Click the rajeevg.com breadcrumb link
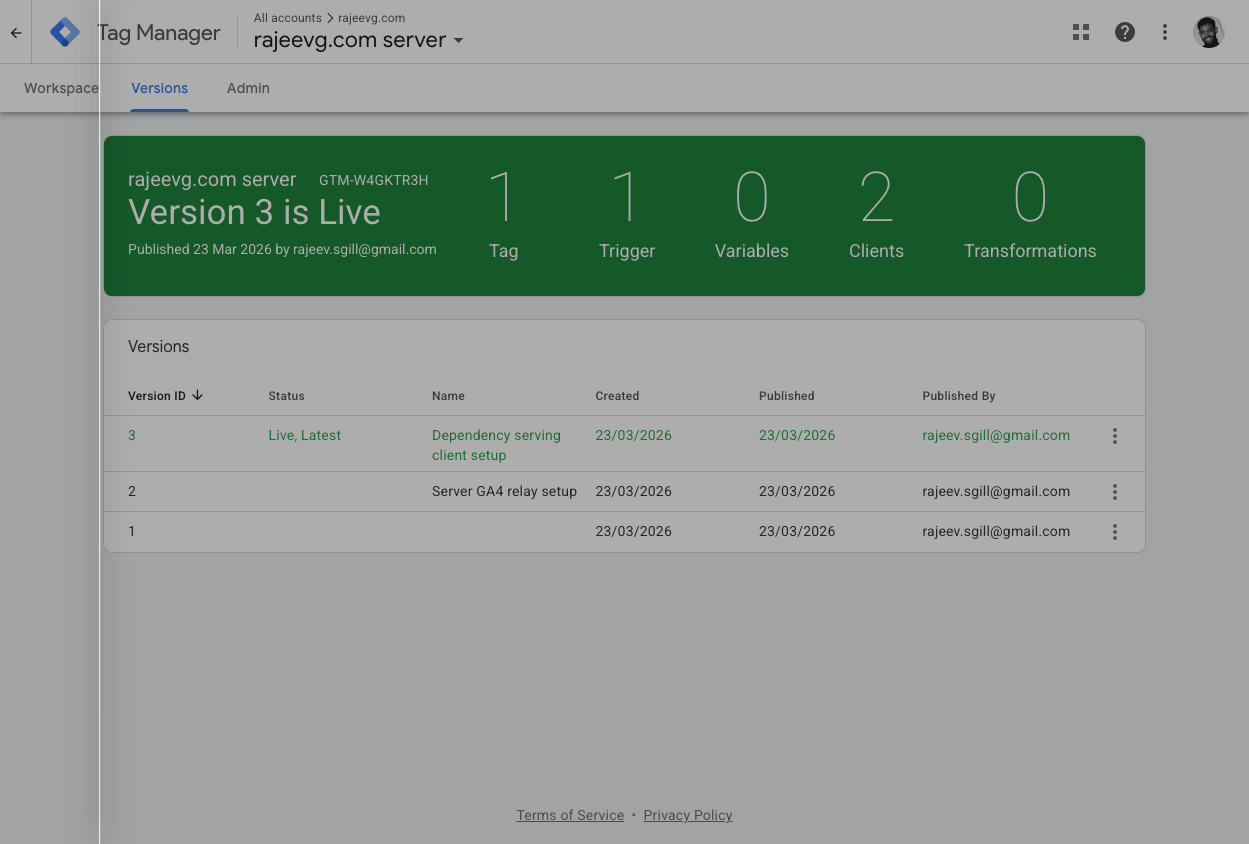This screenshot has width=1249, height=844. tap(371, 17)
